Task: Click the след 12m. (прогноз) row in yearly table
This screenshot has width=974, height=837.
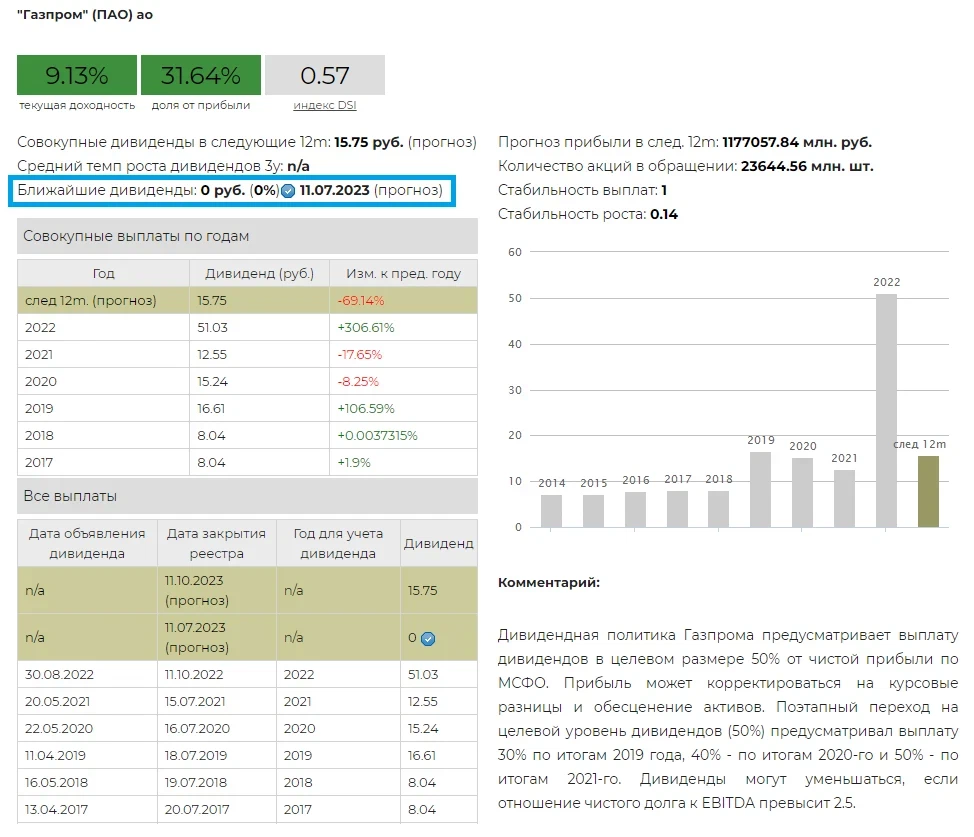Action: pyautogui.click(x=247, y=300)
